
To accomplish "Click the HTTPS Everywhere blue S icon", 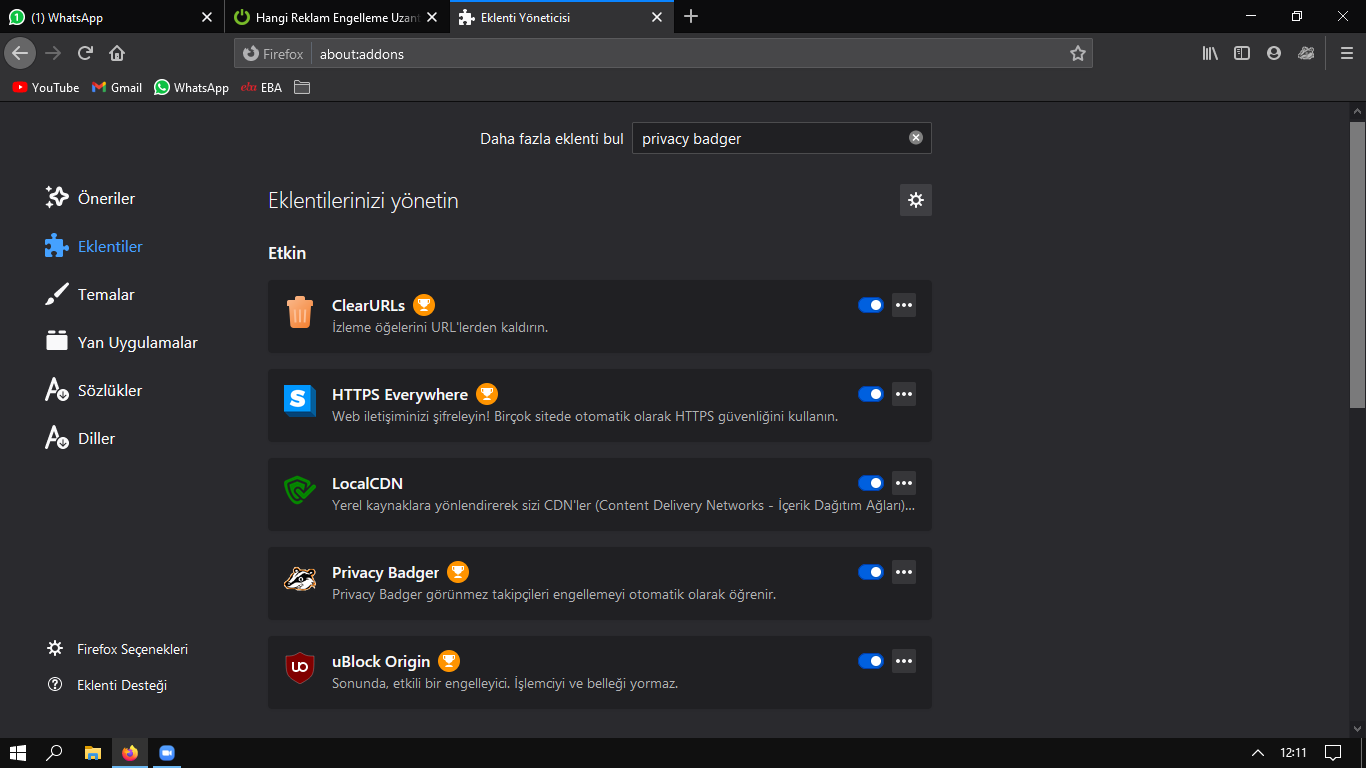I will pyautogui.click(x=300, y=401).
